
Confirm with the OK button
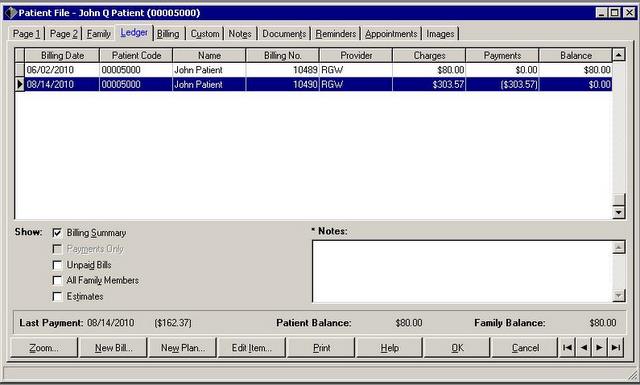click(x=457, y=348)
